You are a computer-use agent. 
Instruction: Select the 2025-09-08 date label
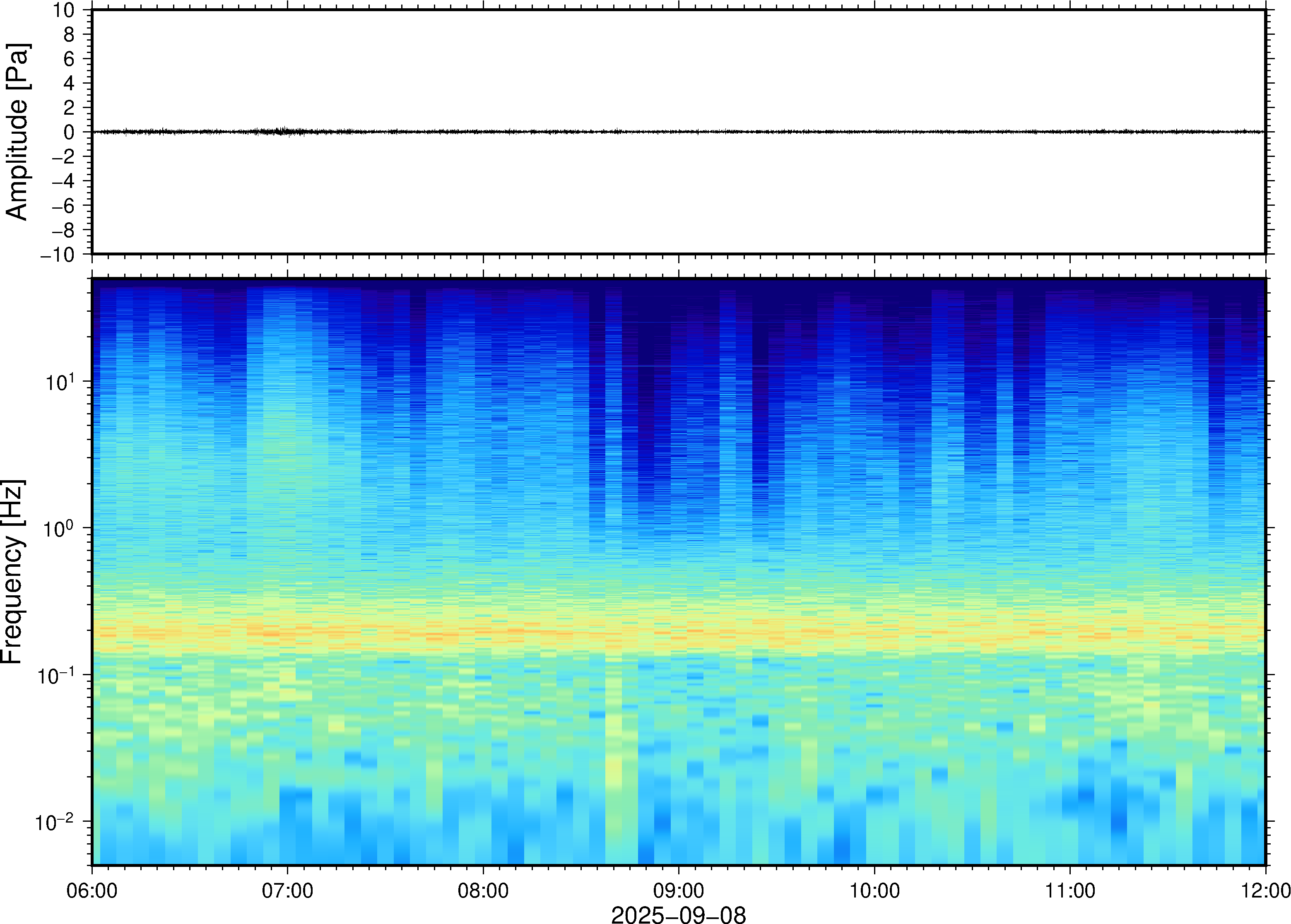pos(678,915)
